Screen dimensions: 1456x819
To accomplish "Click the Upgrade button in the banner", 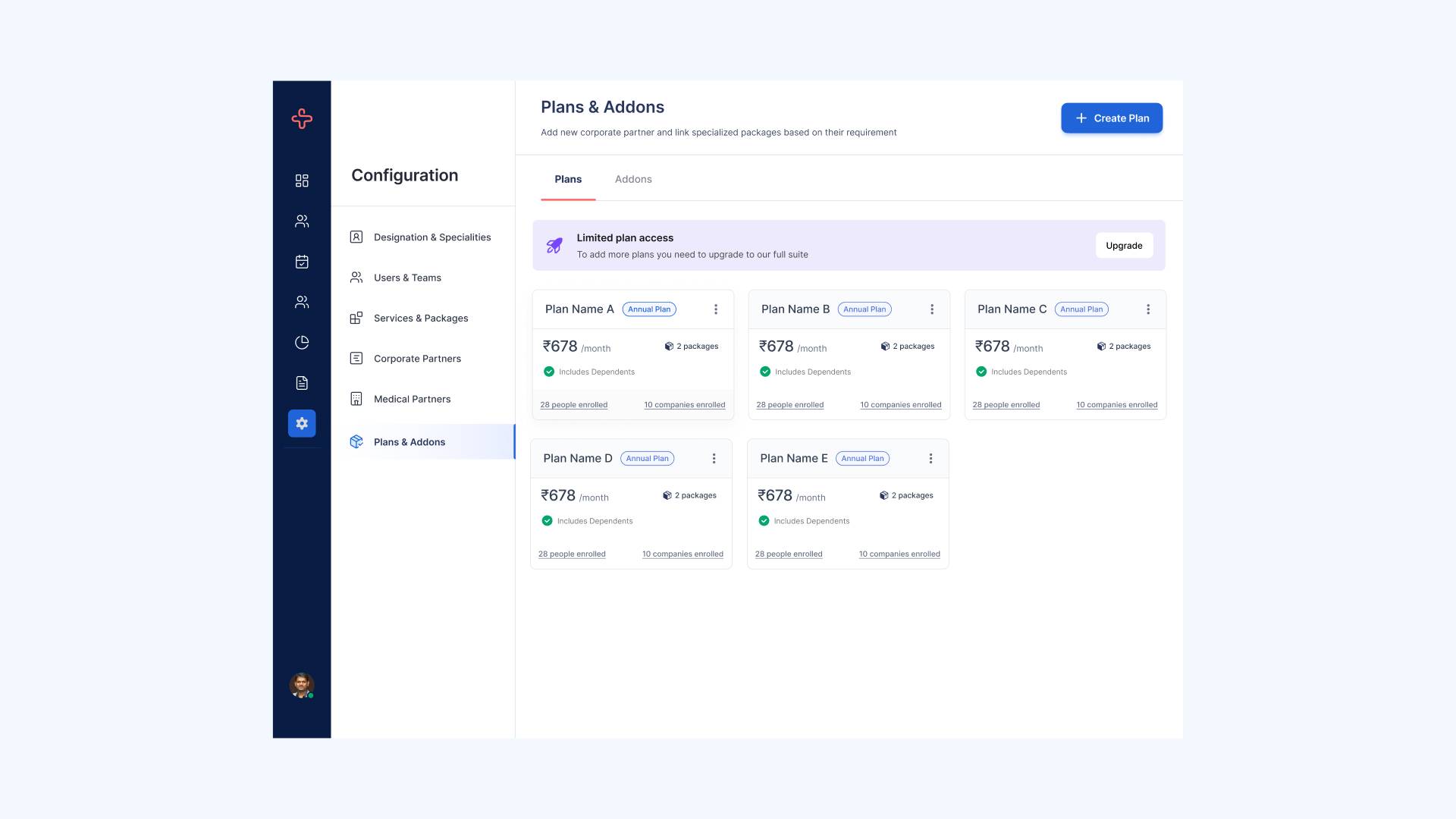I will point(1124,245).
